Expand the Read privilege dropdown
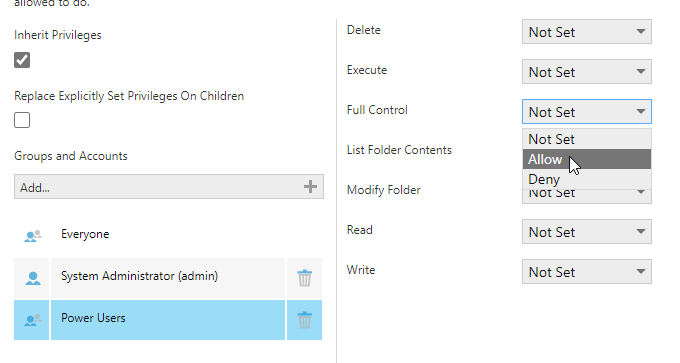This screenshot has width=680, height=363. [586, 232]
